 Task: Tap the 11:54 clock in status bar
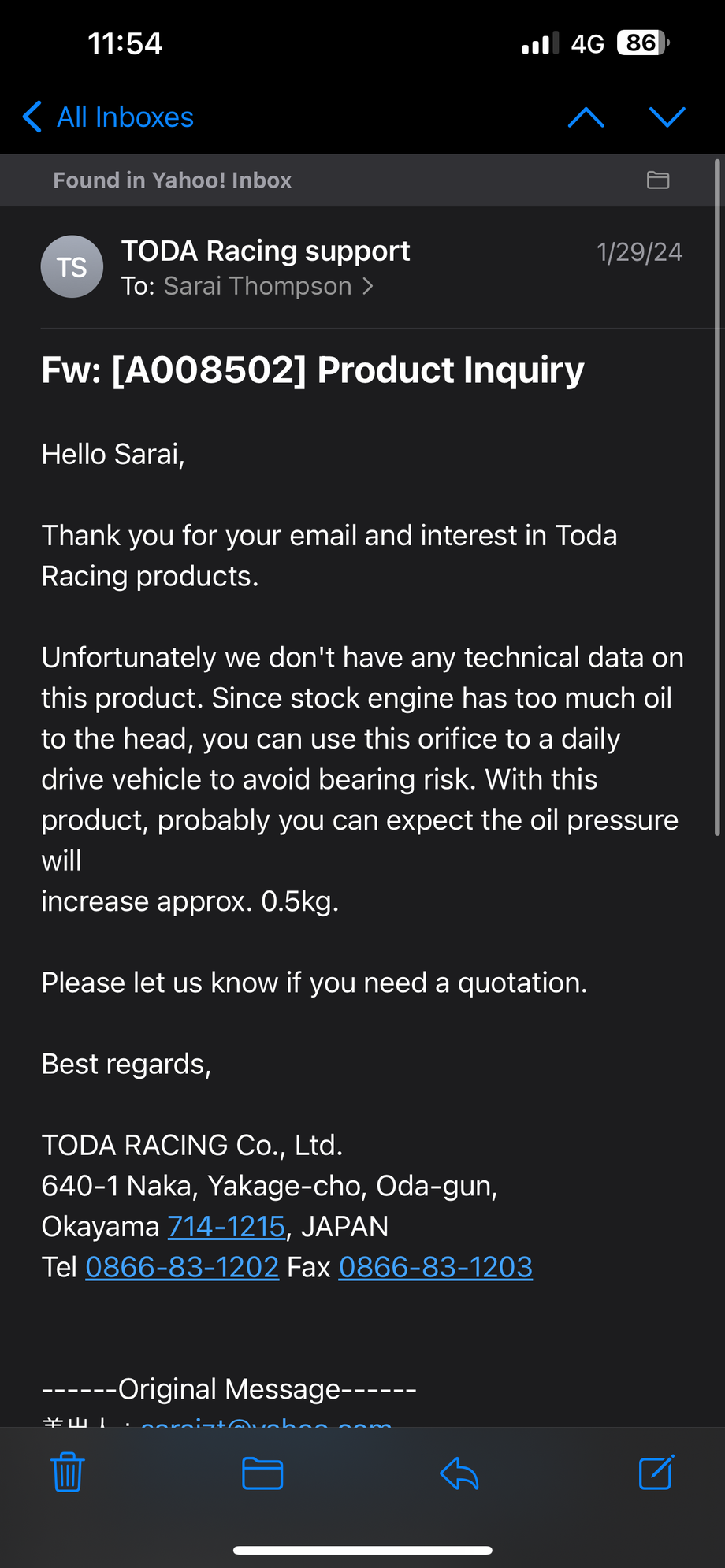[x=125, y=43]
